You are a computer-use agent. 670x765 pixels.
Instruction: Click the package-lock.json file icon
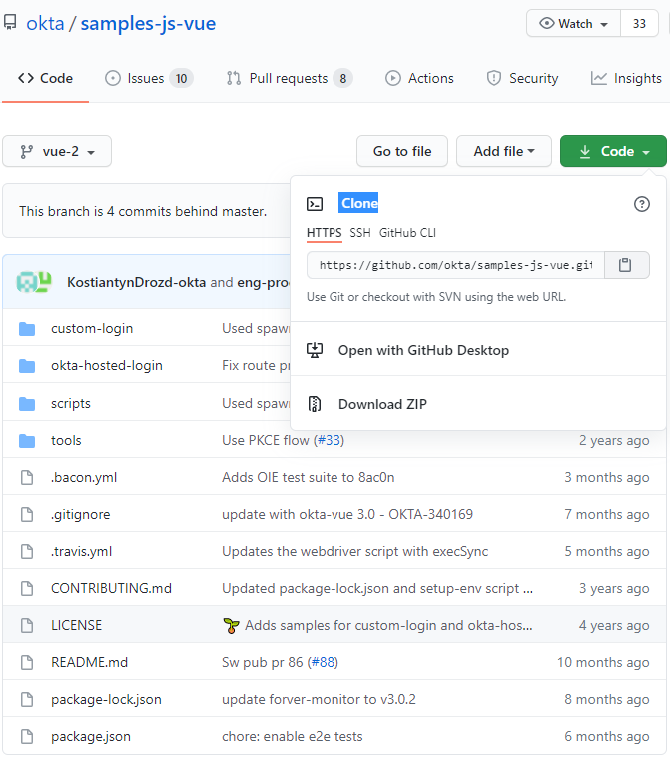point(27,700)
